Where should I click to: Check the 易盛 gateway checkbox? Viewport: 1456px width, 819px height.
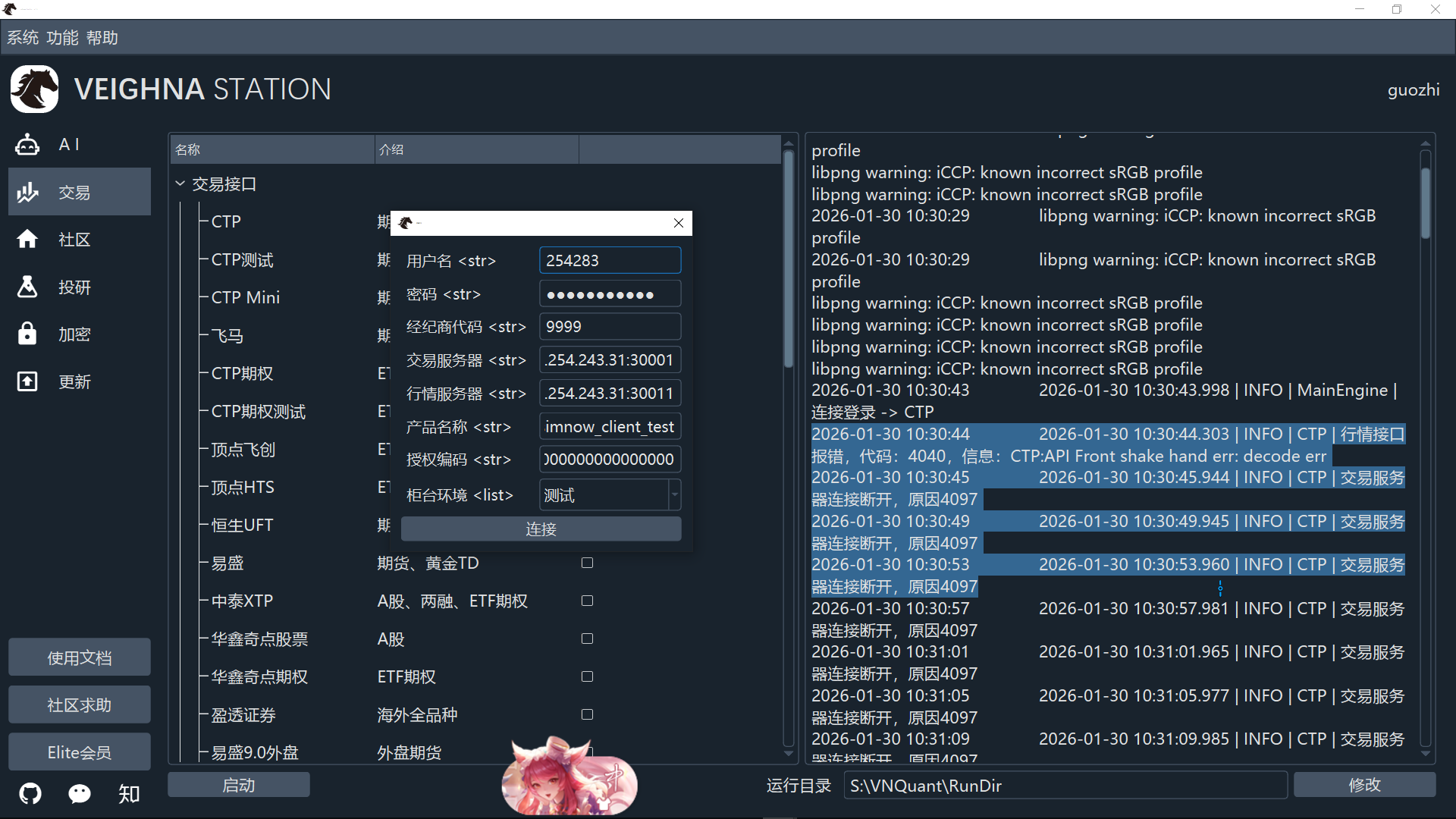click(x=587, y=563)
